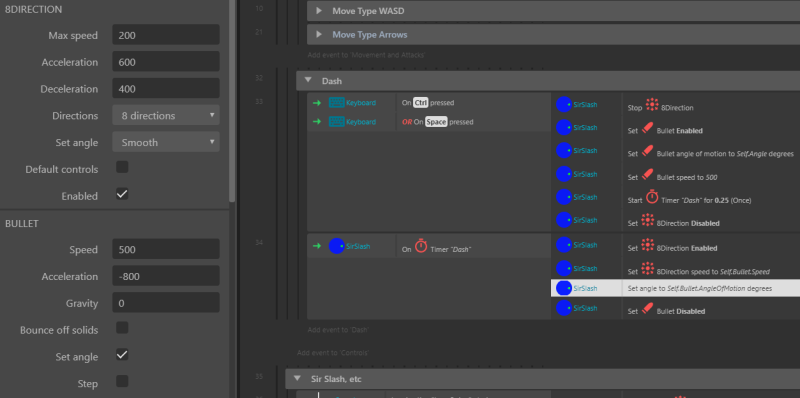Click the Timer icon in On Timer "Dash" condition
The height and width of the screenshot is (398, 800).
421,246
